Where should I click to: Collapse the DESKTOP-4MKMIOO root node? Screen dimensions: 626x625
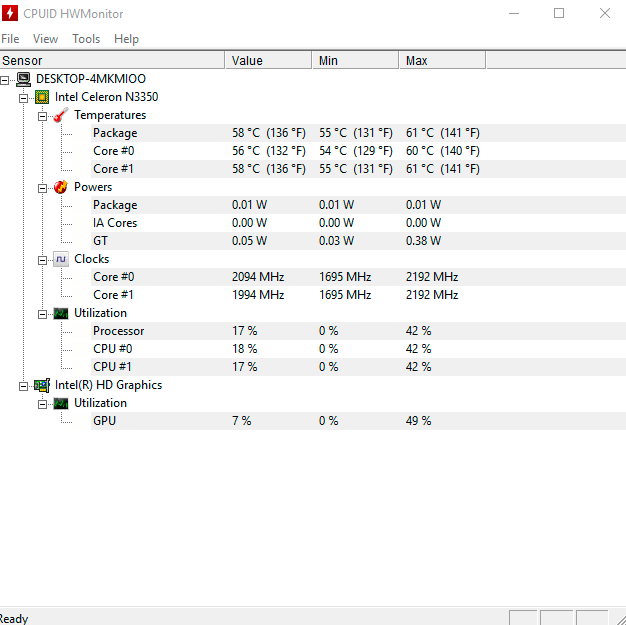point(6,79)
